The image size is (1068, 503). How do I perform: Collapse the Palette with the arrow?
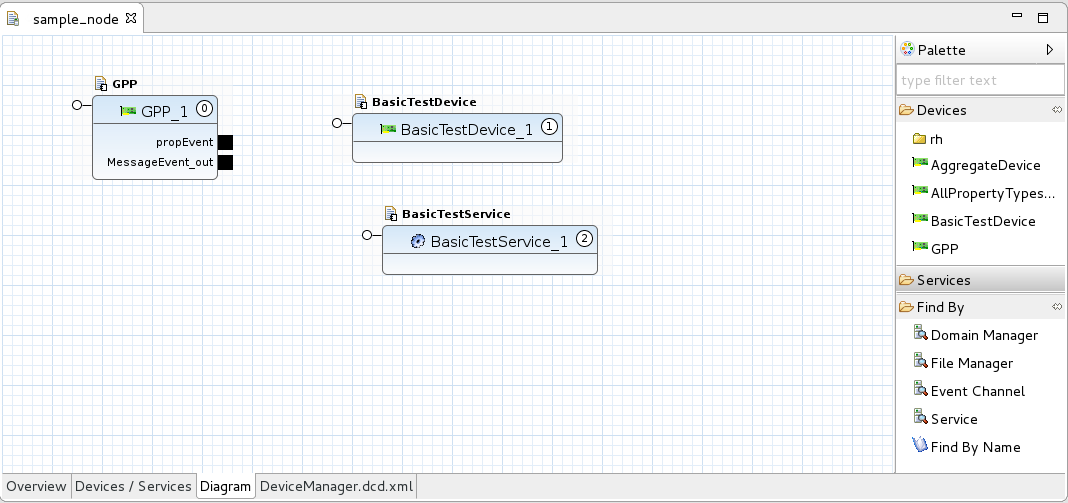coord(1049,49)
